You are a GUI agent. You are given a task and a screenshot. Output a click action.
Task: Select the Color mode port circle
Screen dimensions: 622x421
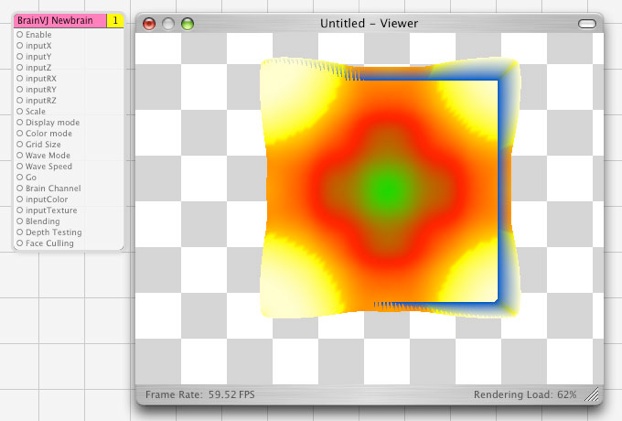[19, 133]
